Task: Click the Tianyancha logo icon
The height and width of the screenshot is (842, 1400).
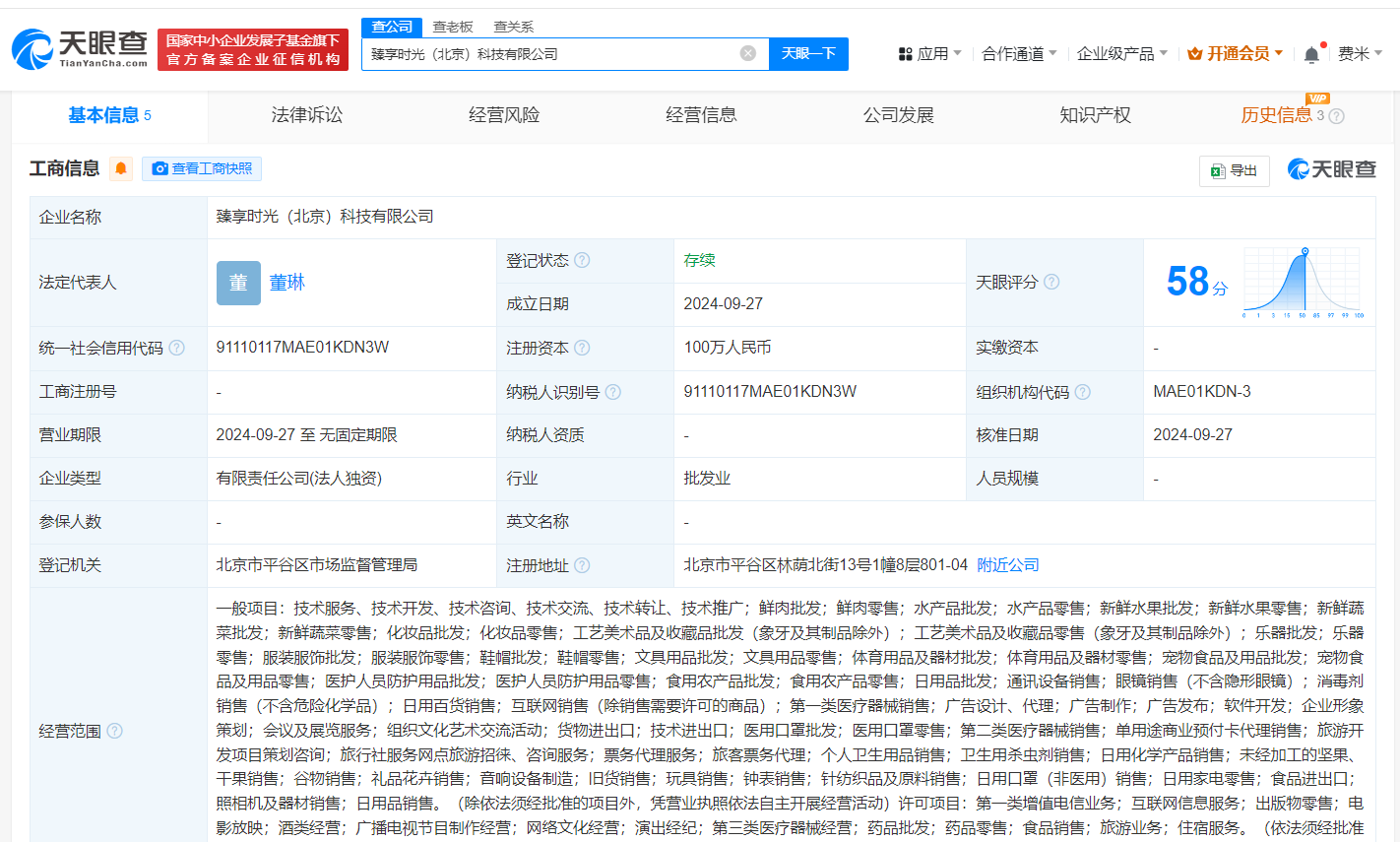Action: 32,49
